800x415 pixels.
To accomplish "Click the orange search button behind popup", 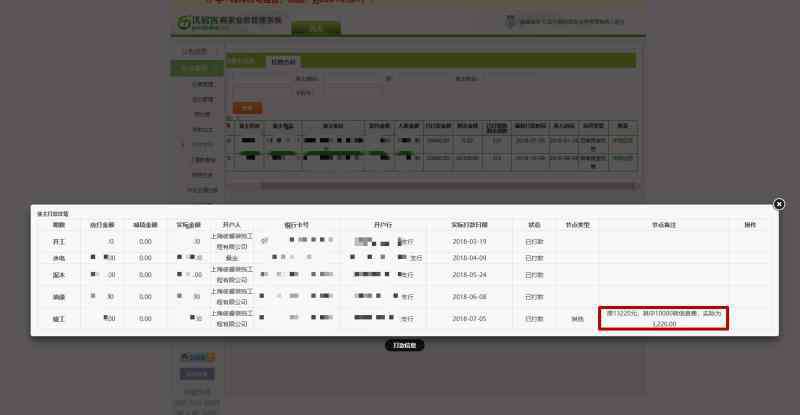I will tap(247, 108).
